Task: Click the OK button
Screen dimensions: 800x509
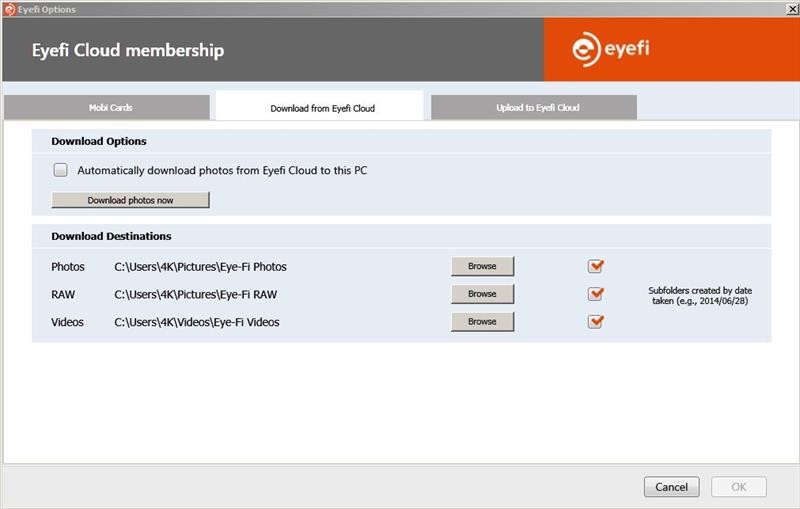Action: (x=739, y=487)
